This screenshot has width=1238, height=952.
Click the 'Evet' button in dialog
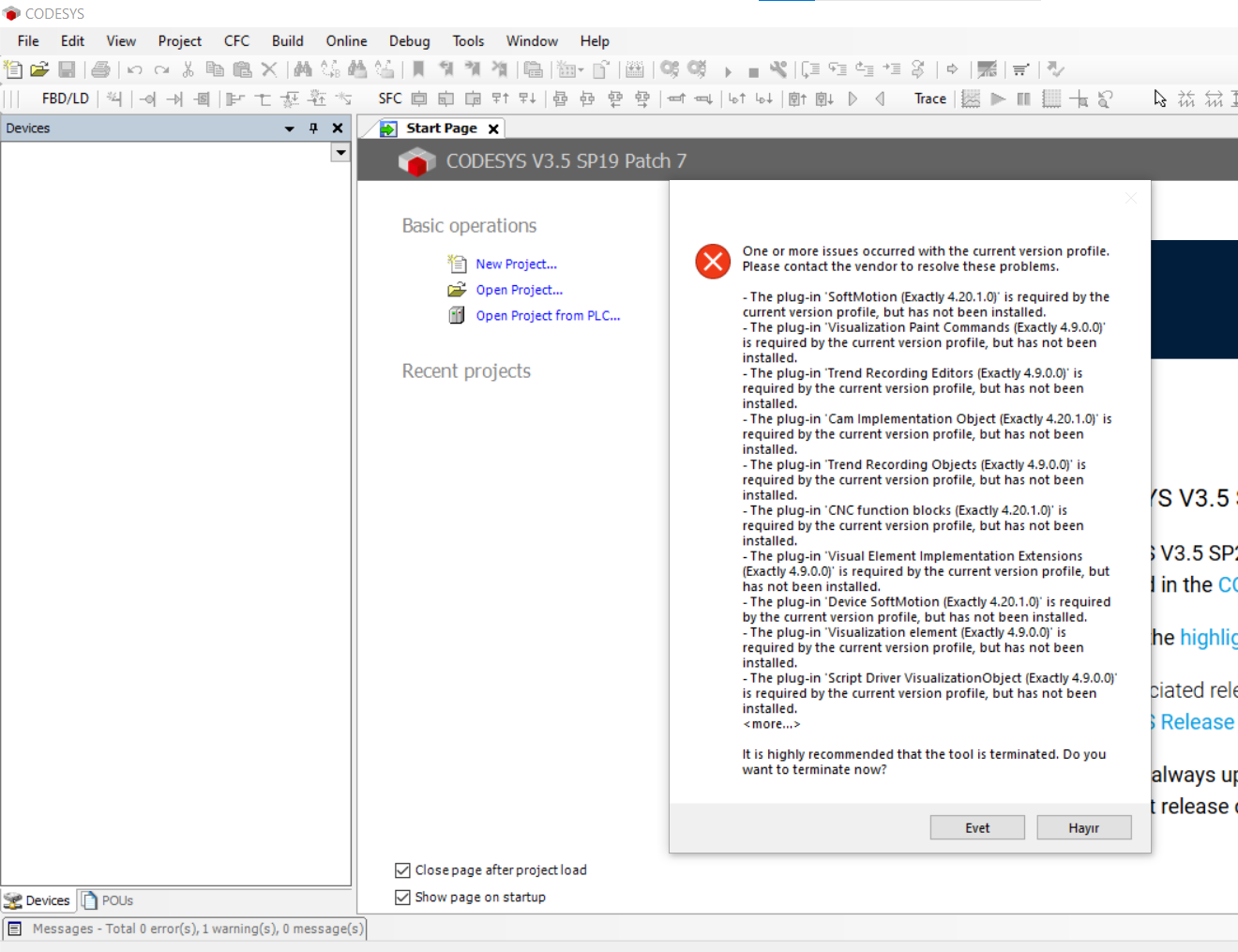coord(976,828)
